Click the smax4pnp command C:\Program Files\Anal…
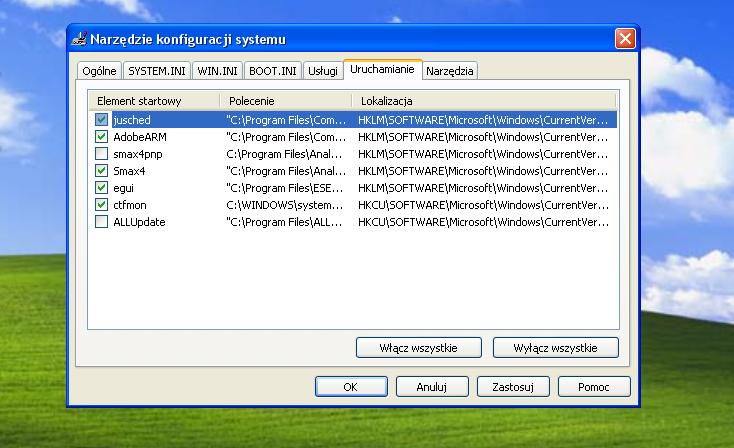Viewport: 734px width, 448px height. point(284,154)
